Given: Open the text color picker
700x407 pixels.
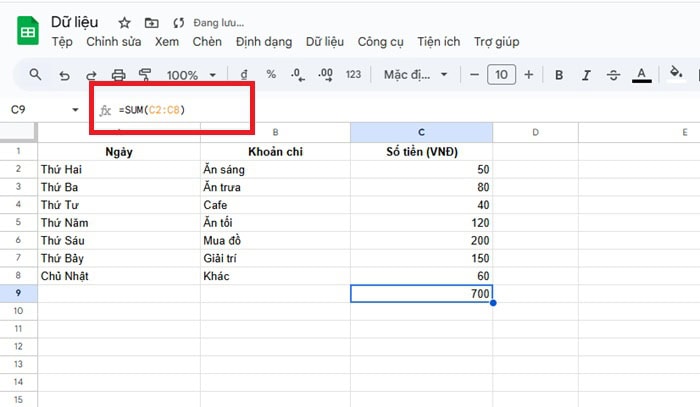Looking at the screenshot, I should tap(641, 75).
